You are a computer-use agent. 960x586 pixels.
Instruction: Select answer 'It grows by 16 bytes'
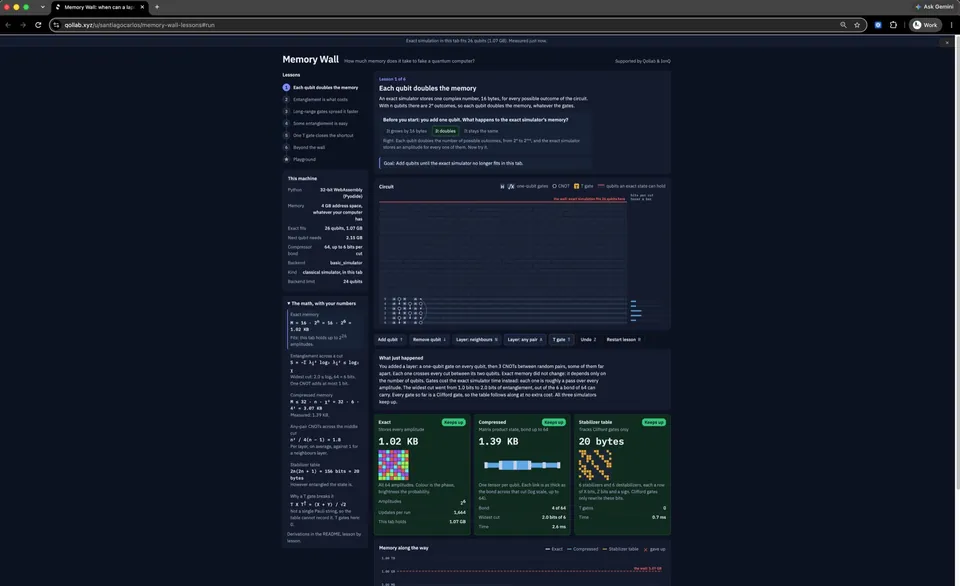coord(406,131)
